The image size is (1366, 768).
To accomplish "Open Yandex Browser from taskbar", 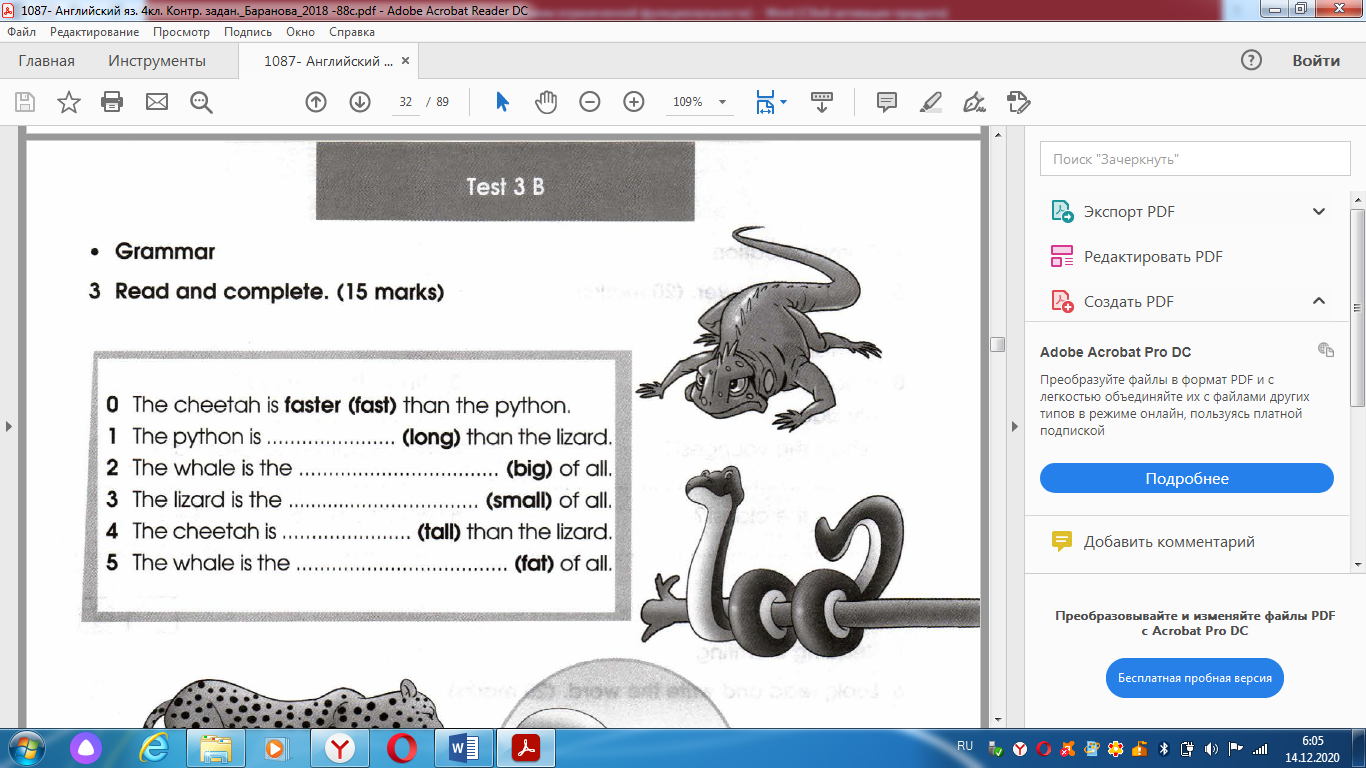I will (341, 747).
